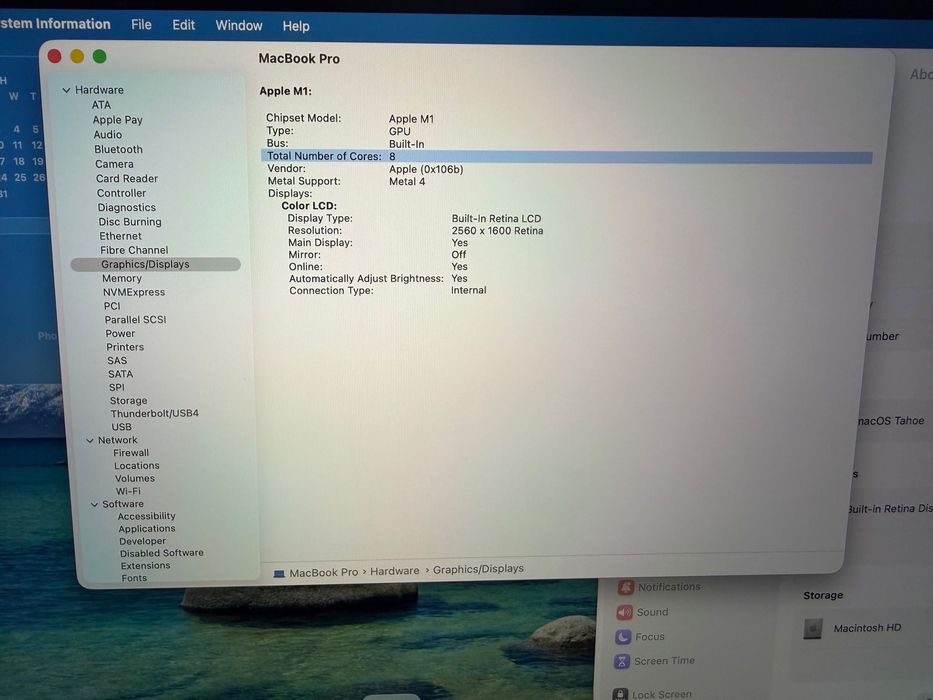Click Graphics/Displays in the bottom path bar
Image resolution: width=933 pixels, height=700 pixels.
click(478, 569)
